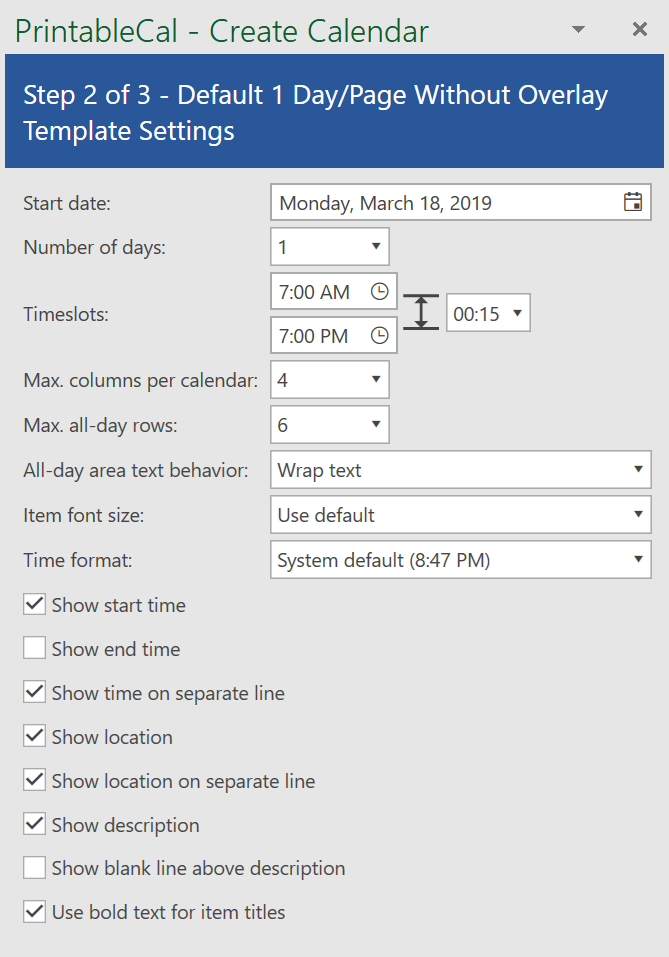Screen dimensions: 669x957
Task: Expand Max. columns per calendar dropdown
Action: (x=330, y=380)
